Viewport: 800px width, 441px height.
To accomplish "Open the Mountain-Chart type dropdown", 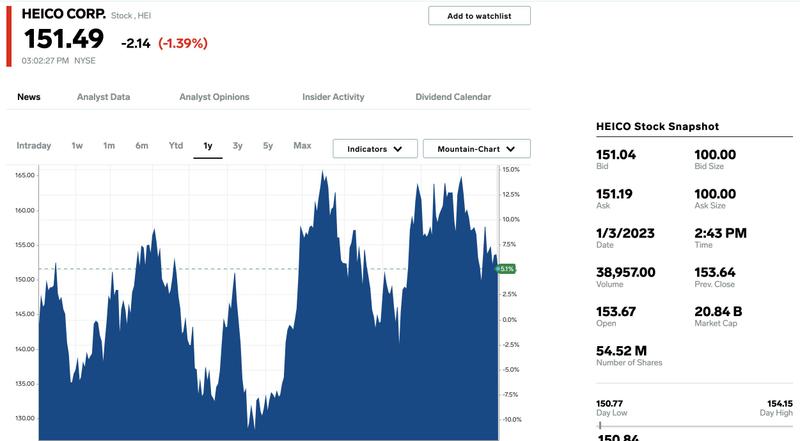I will pos(477,149).
